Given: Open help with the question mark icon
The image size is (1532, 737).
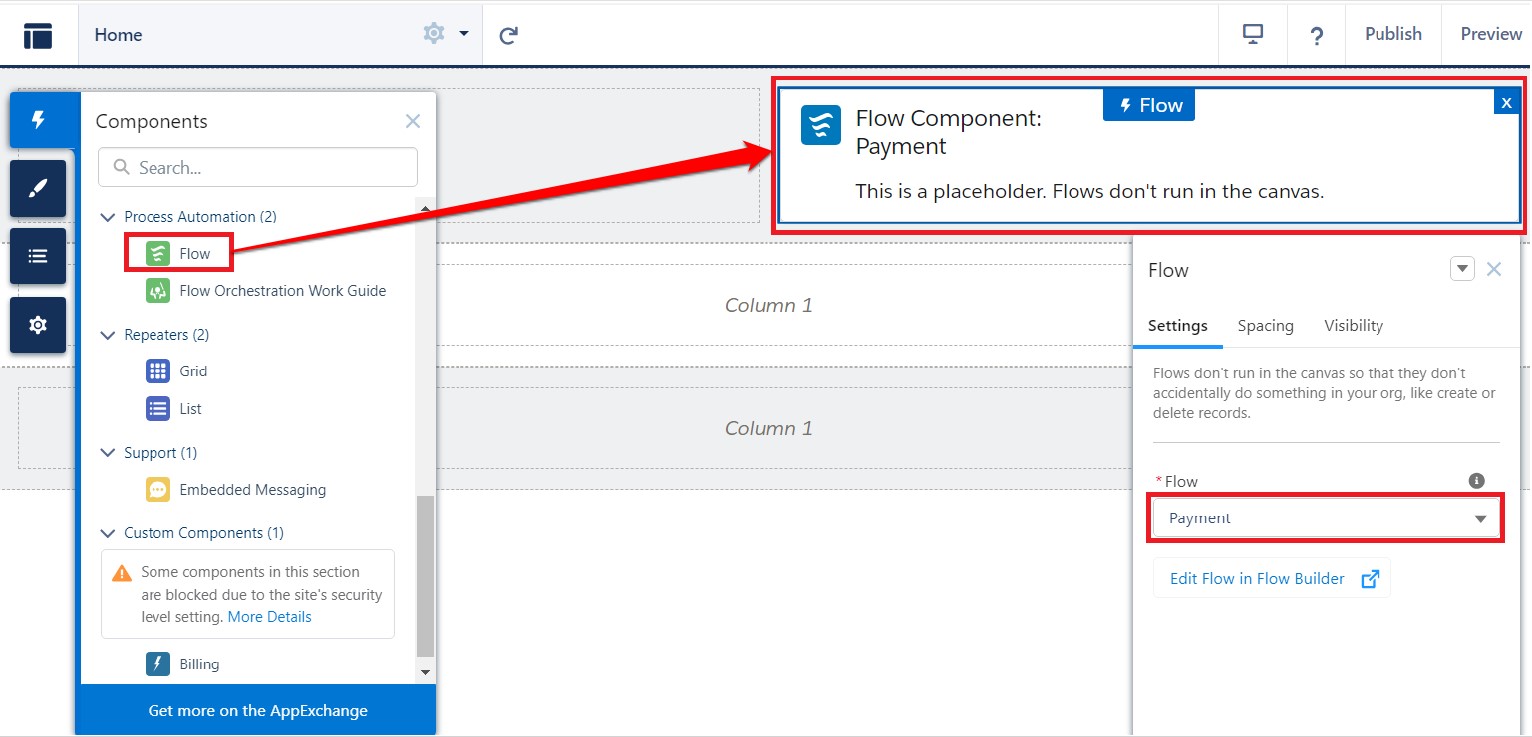Looking at the screenshot, I should click(1317, 35).
